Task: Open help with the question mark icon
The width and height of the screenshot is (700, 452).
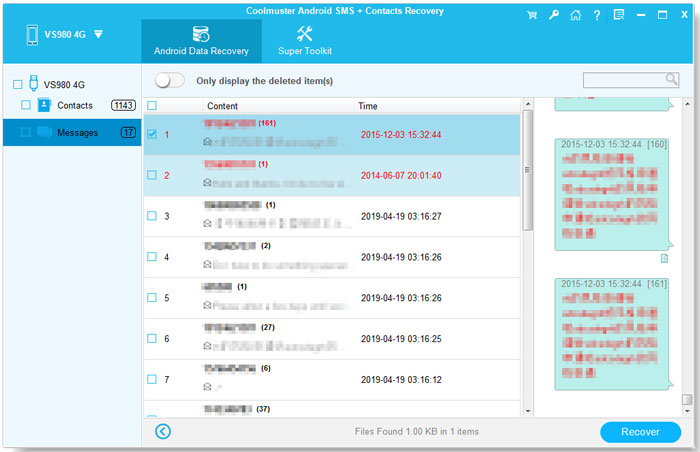Action: [597, 15]
